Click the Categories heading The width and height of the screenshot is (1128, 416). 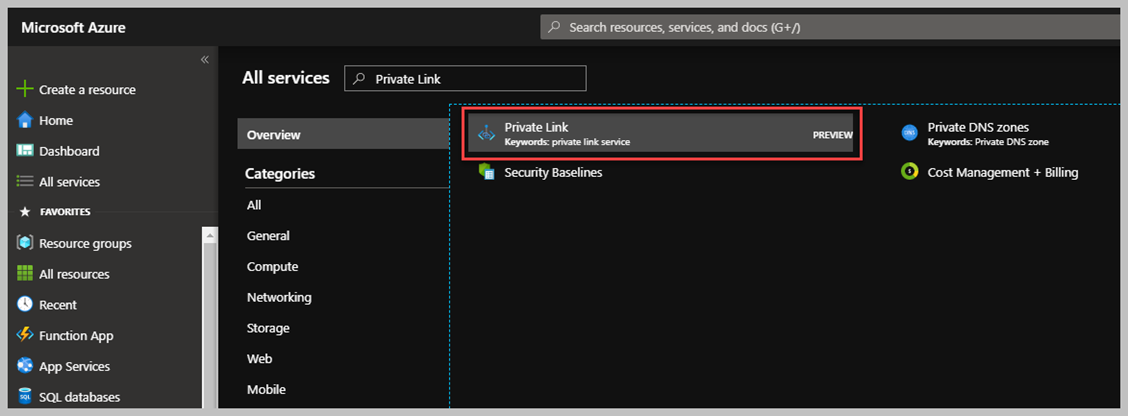(x=280, y=173)
